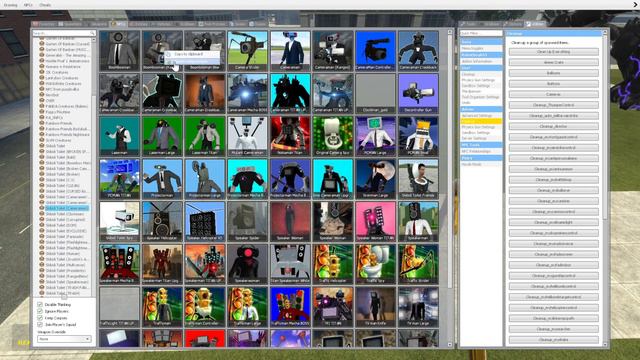Spawn the Laserman Large NPC
640x360 pixels.
pos(162,136)
